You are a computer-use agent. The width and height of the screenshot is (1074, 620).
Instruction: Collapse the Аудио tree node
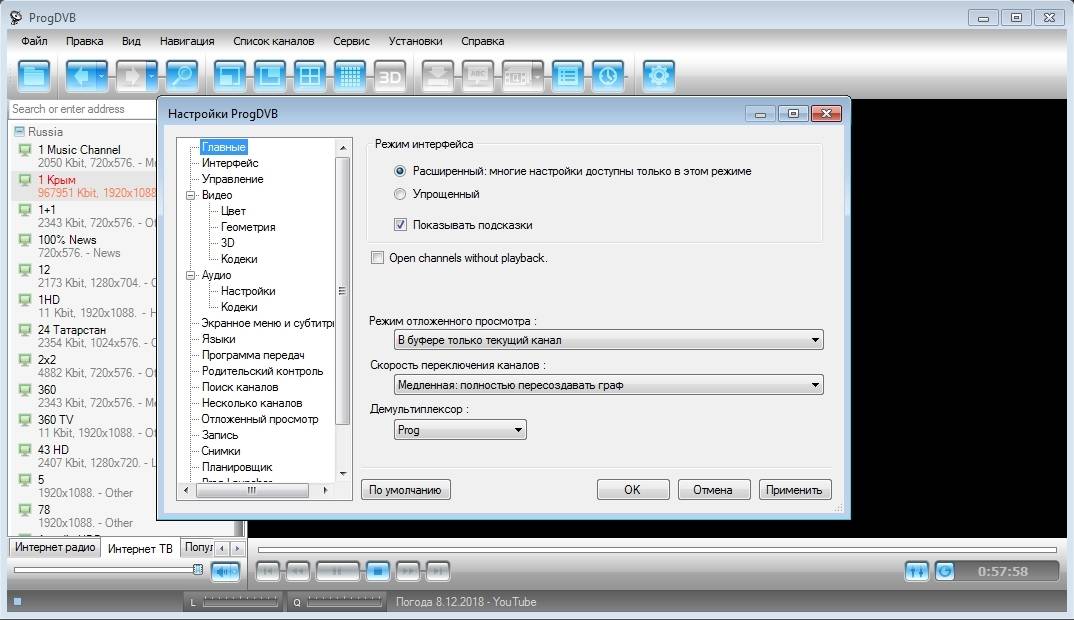[x=191, y=275]
